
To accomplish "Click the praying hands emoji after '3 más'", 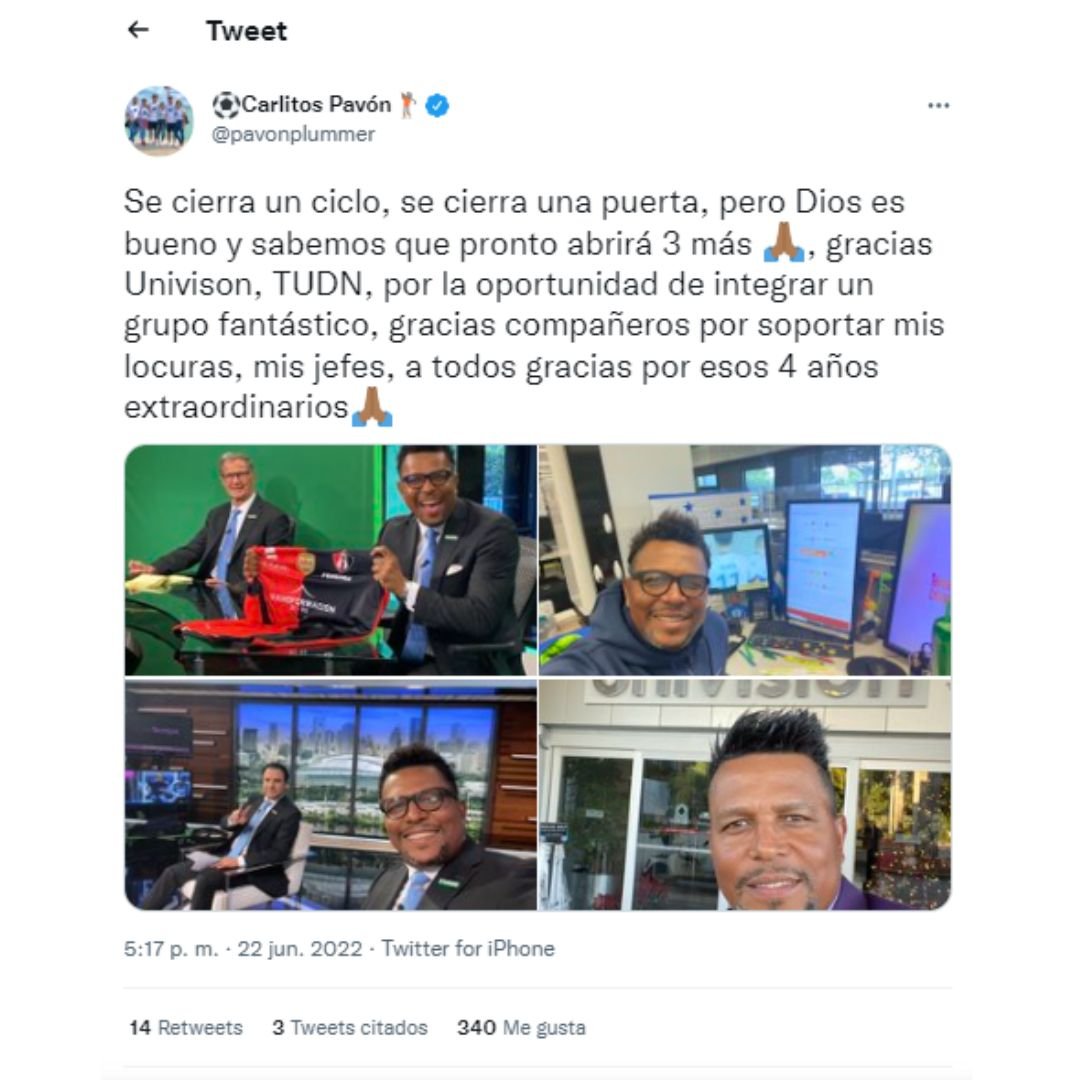I will click(x=784, y=242).
